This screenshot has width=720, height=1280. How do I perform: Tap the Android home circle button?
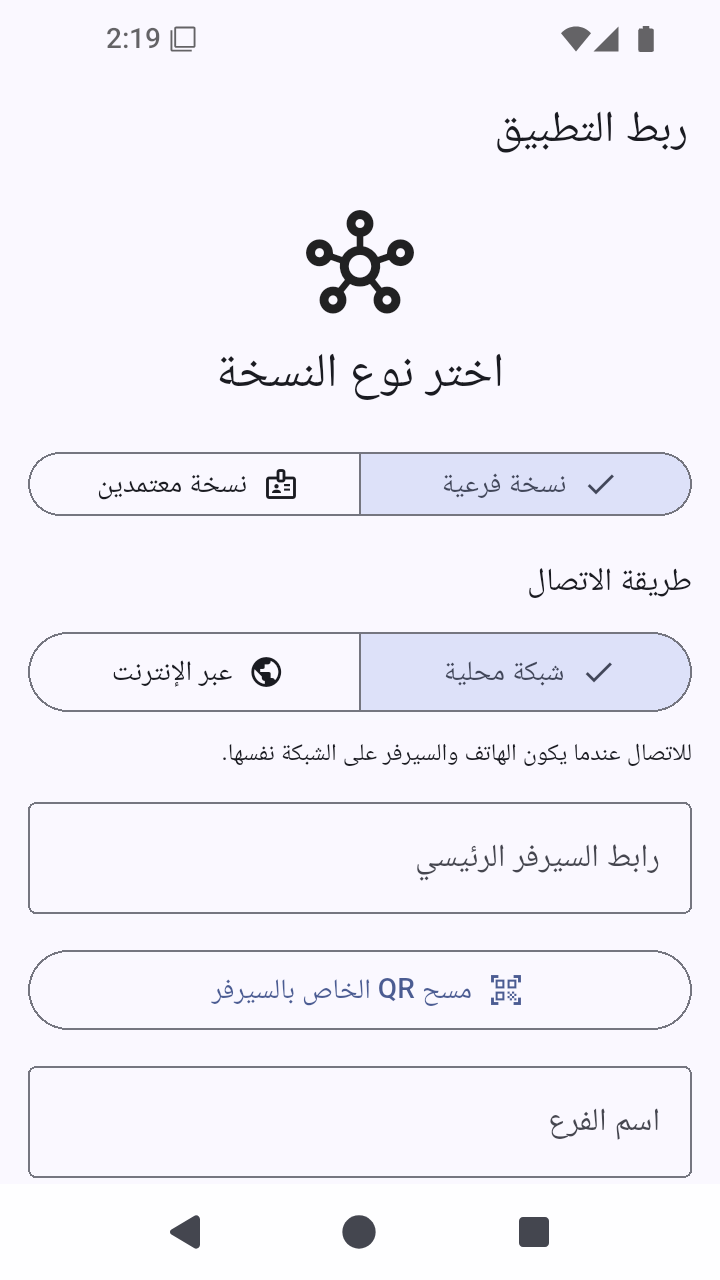tap(359, 1232)
